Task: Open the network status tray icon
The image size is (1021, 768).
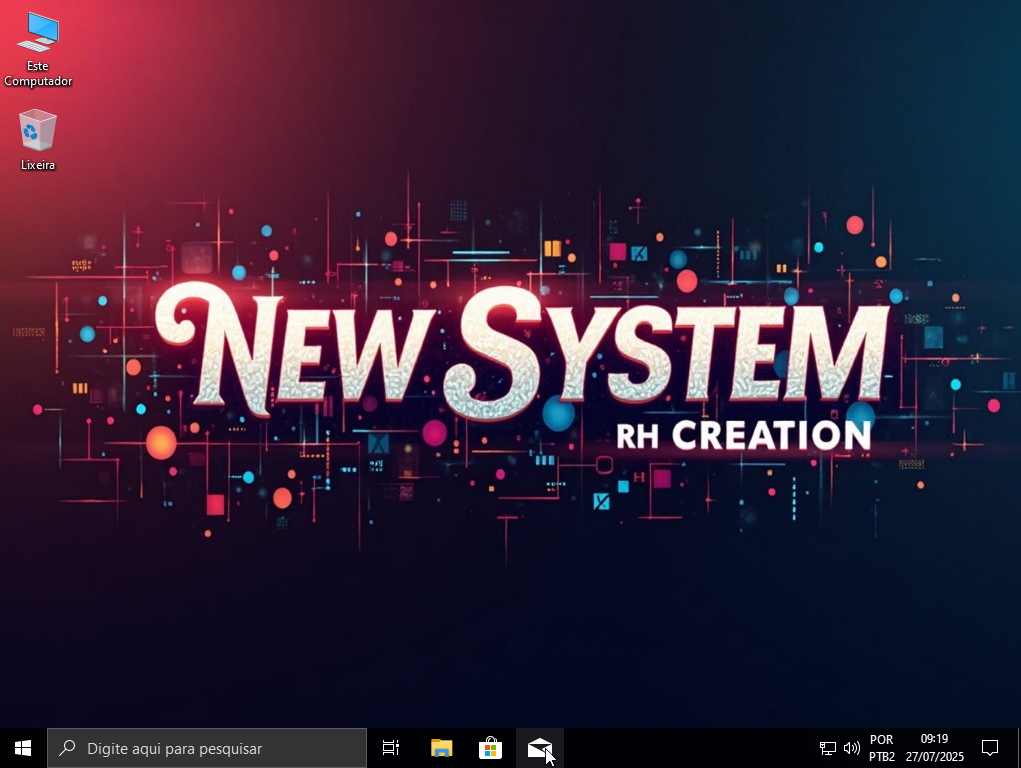Action: 828,748
